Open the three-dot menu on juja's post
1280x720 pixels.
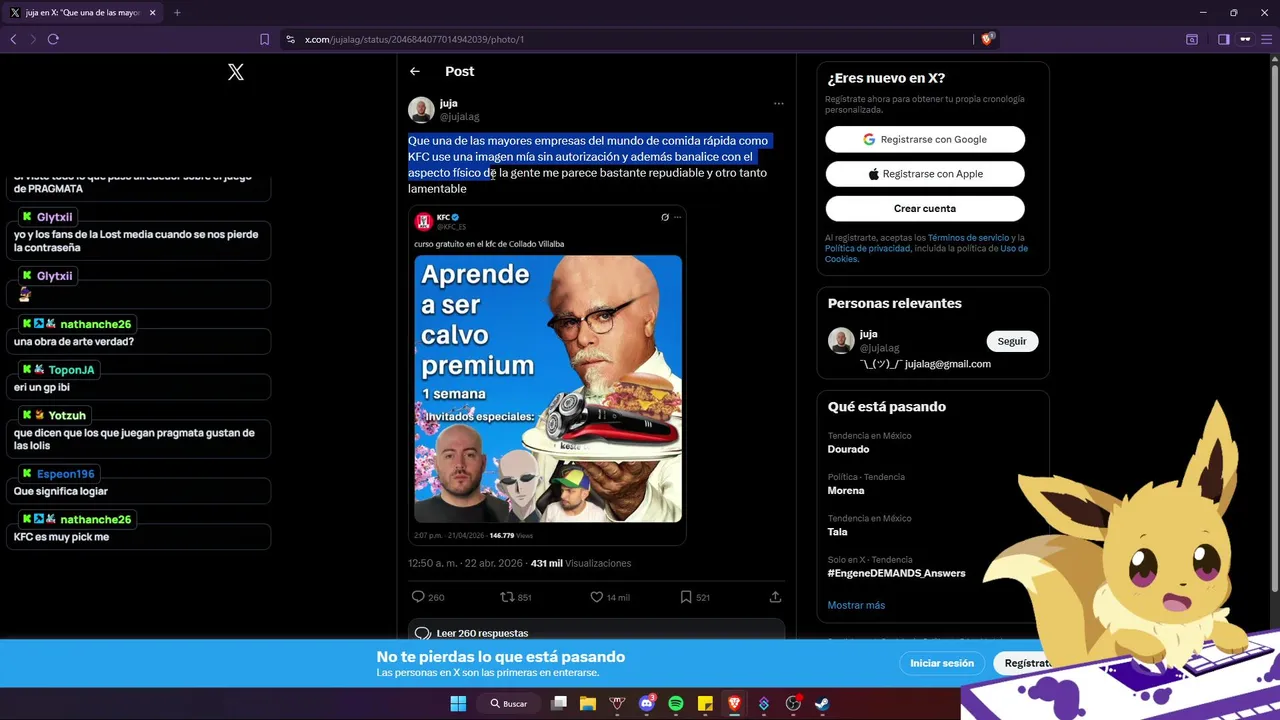(x=778, y=103)
